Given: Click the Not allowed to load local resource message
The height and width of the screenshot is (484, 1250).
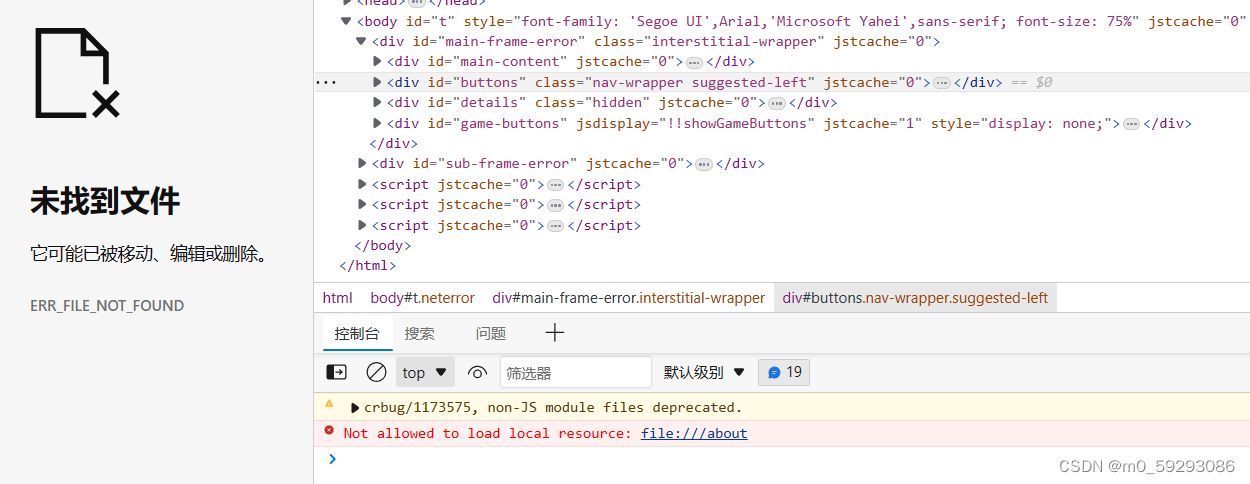Looking at the screenshot, I should pyautogui.click(x=487, y=433).
